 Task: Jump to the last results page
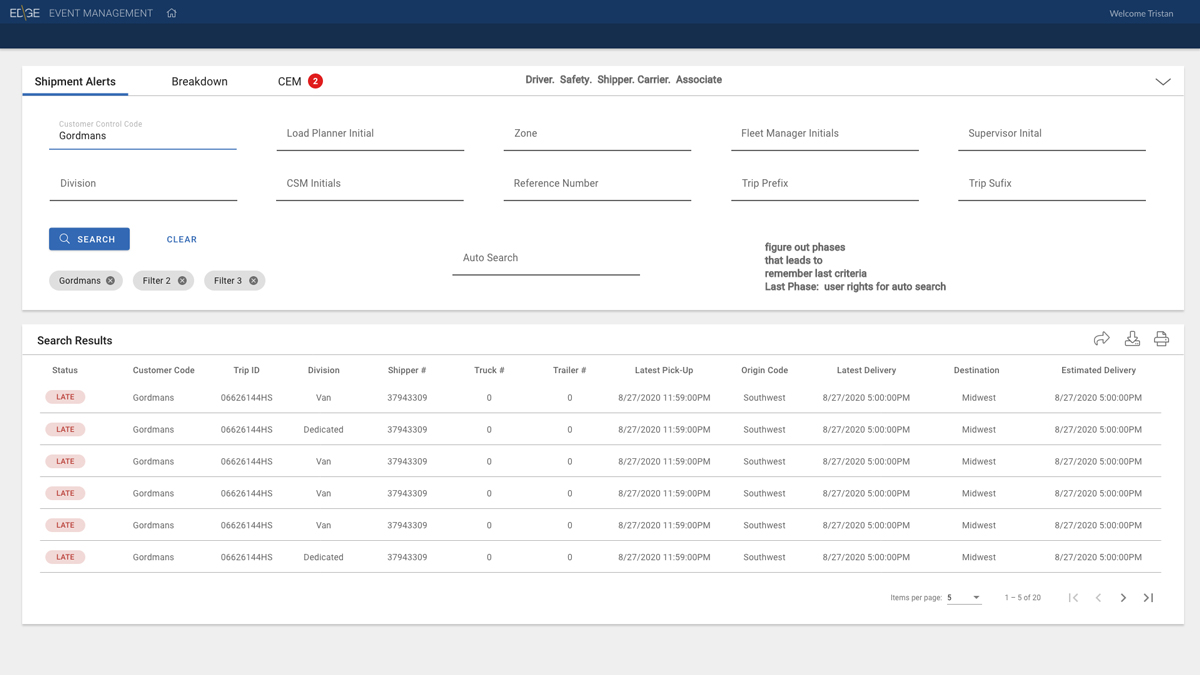(x=1149, y=598)
